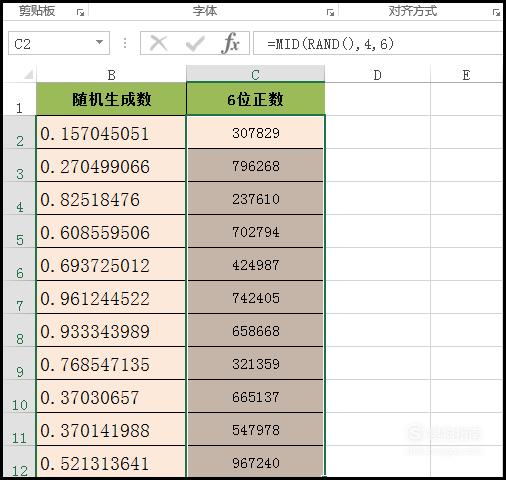This screenshot has width=506, height=480.
Task: Confirm formula entry with the checkmark icon
Action: [x=195, y=44]
